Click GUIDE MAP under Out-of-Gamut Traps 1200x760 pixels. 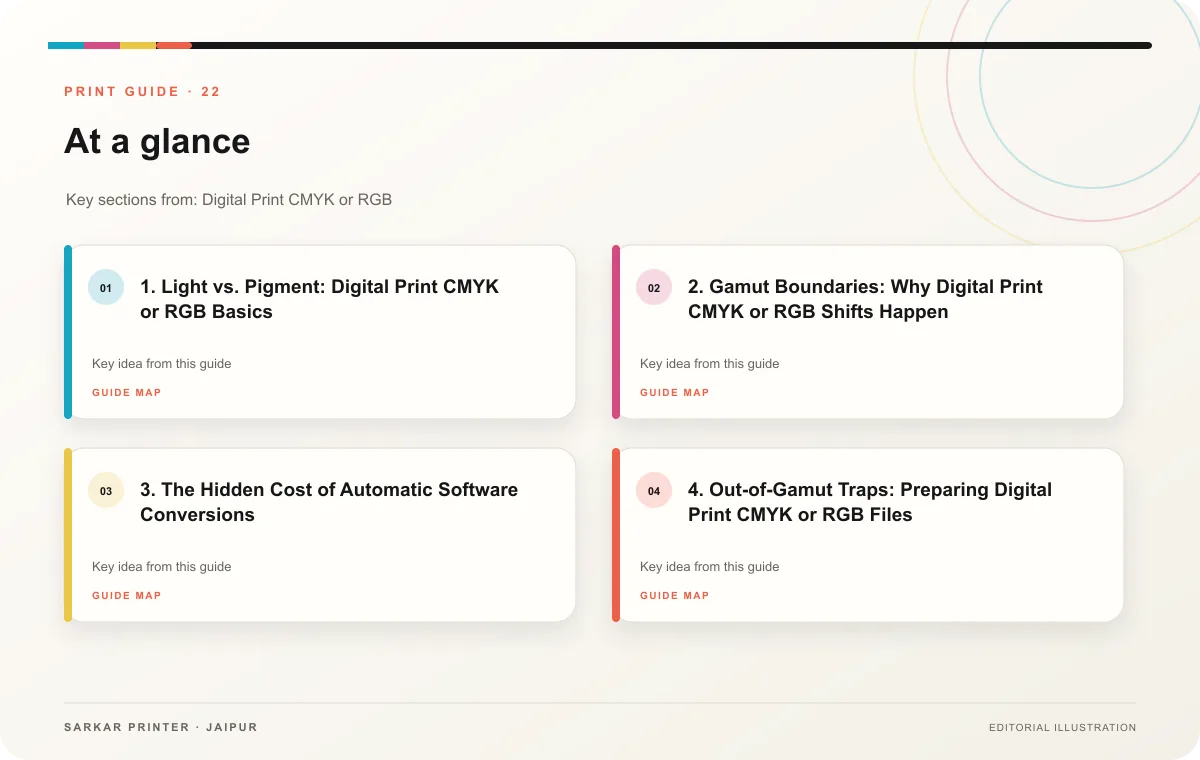[674, 596]
